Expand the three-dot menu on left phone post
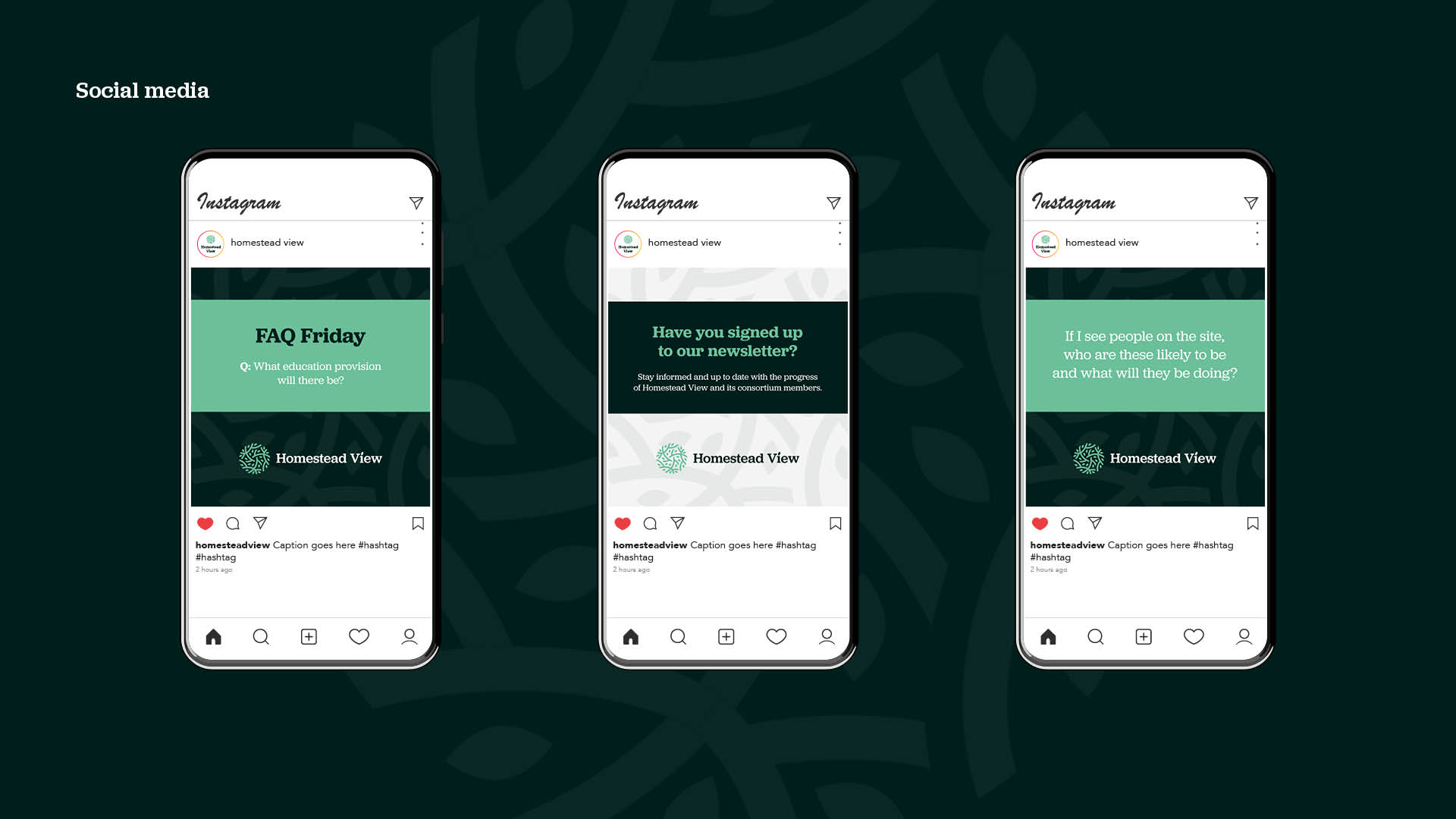1456x819 pixels. coord(422,242)
